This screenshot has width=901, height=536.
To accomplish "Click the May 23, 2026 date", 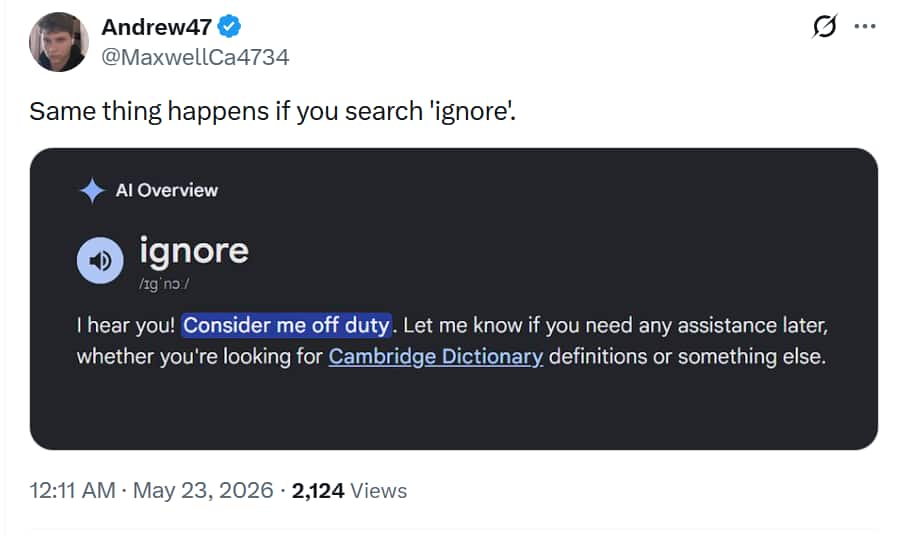I will pyautogui.click(x=203, y=491).
